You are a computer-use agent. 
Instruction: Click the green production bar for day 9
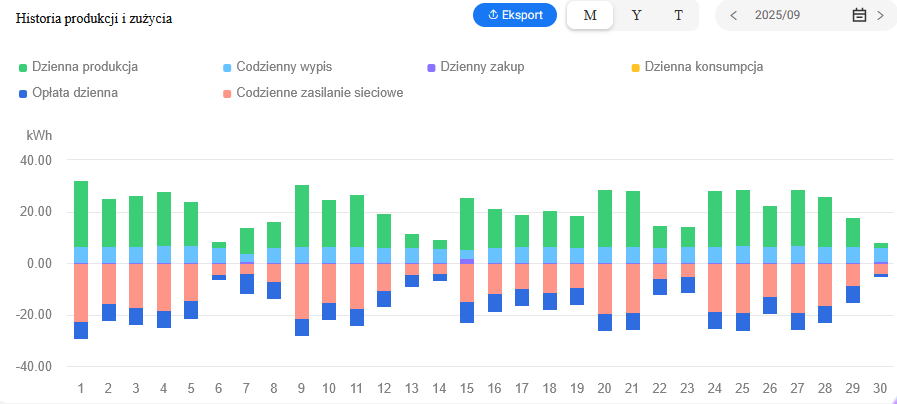pos(301,216)
